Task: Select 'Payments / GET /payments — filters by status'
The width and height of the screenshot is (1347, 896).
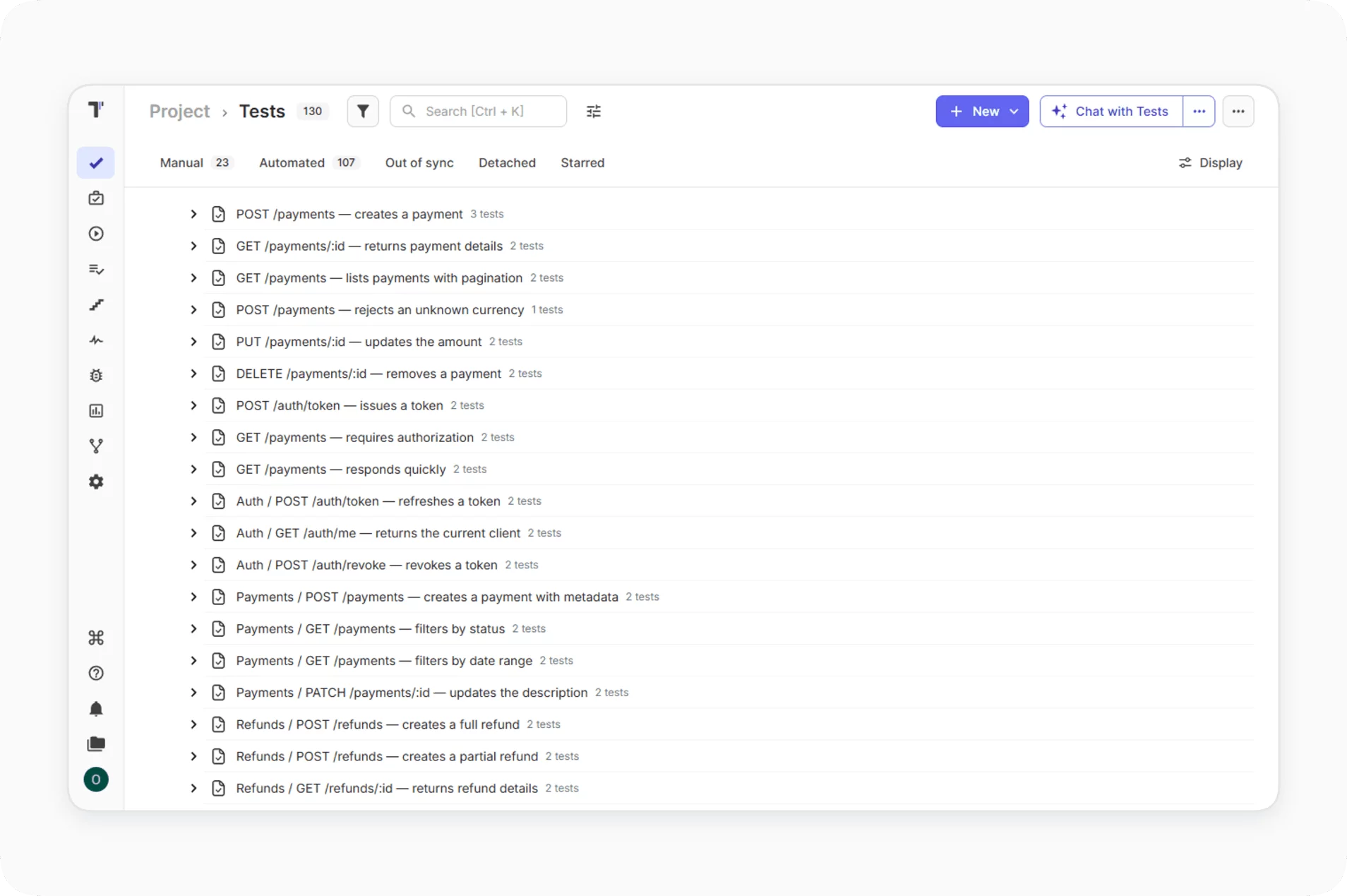Action: pos(371,629)
